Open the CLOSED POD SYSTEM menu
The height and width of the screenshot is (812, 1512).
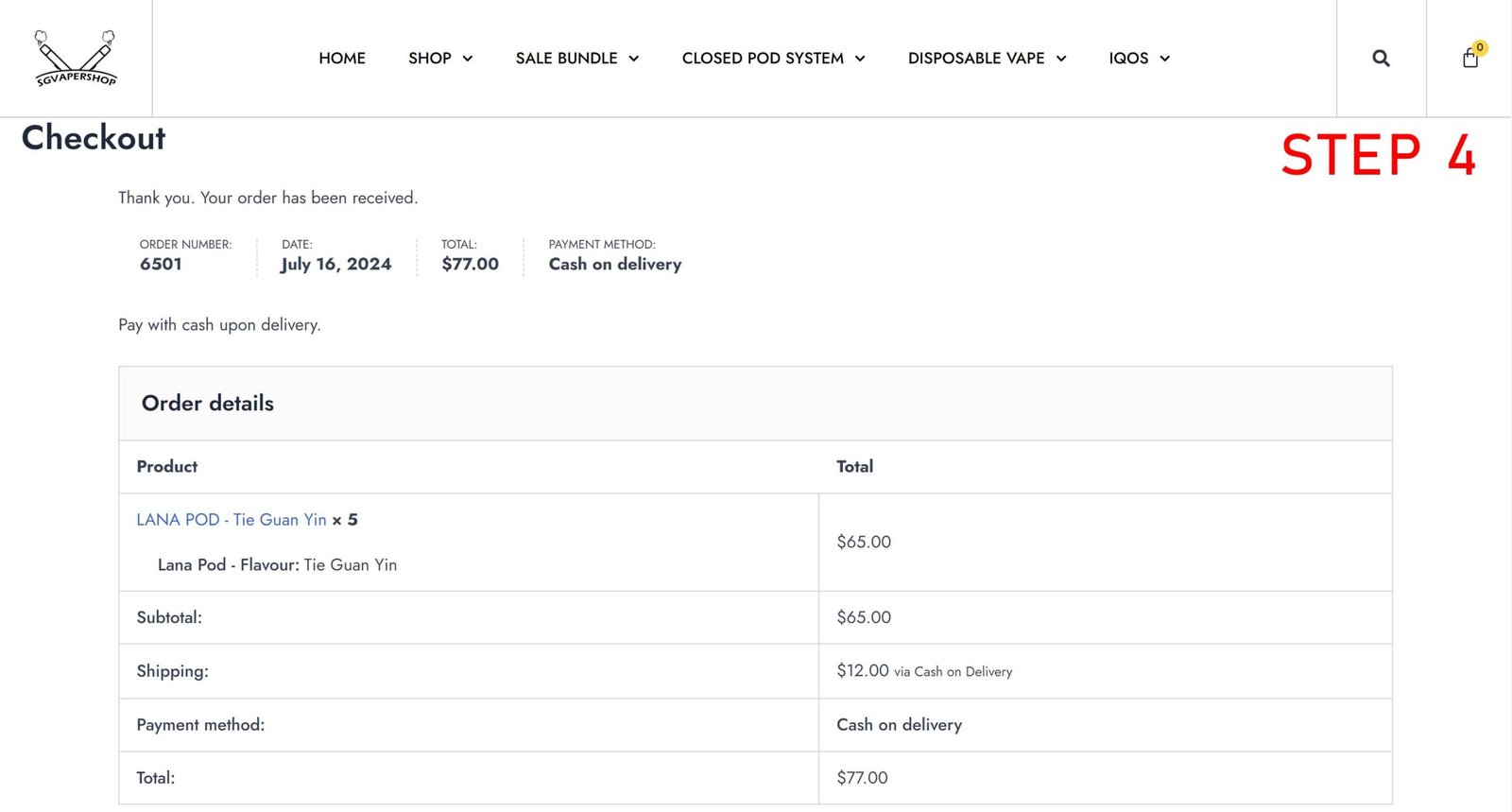[763, 59]
